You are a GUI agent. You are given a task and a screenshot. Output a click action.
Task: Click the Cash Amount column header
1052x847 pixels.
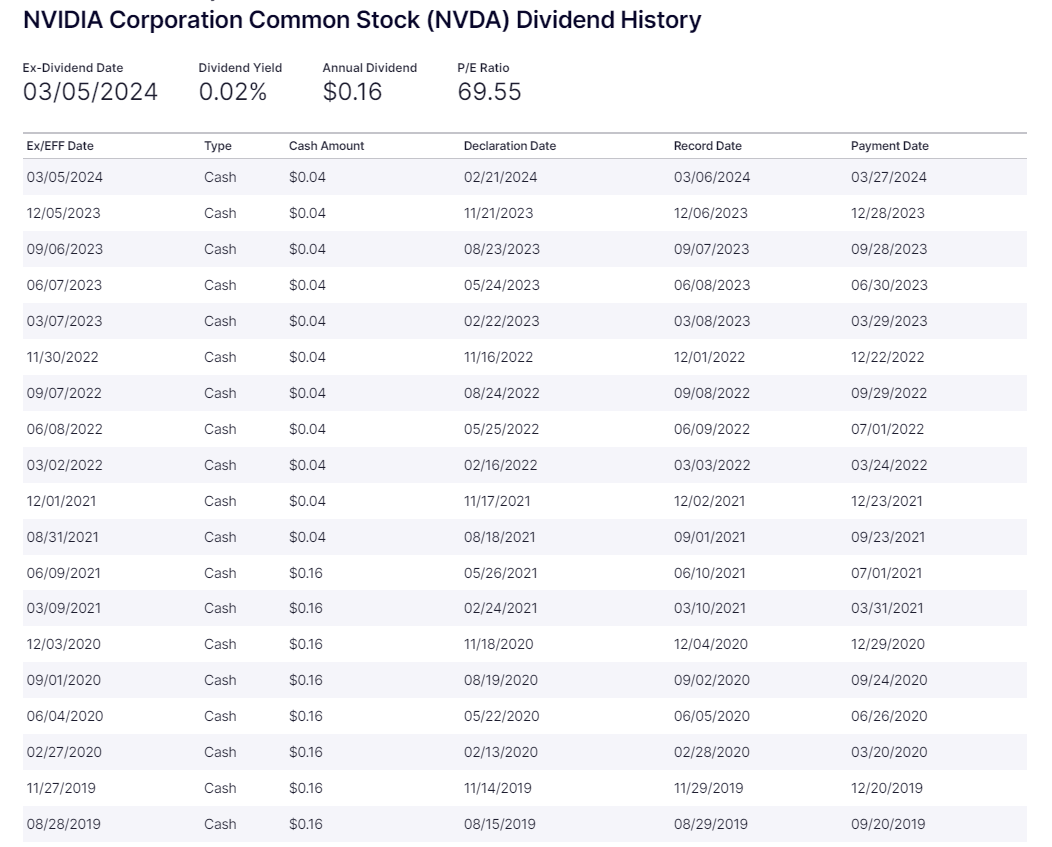pyautogui.click(x=327, y=146)
